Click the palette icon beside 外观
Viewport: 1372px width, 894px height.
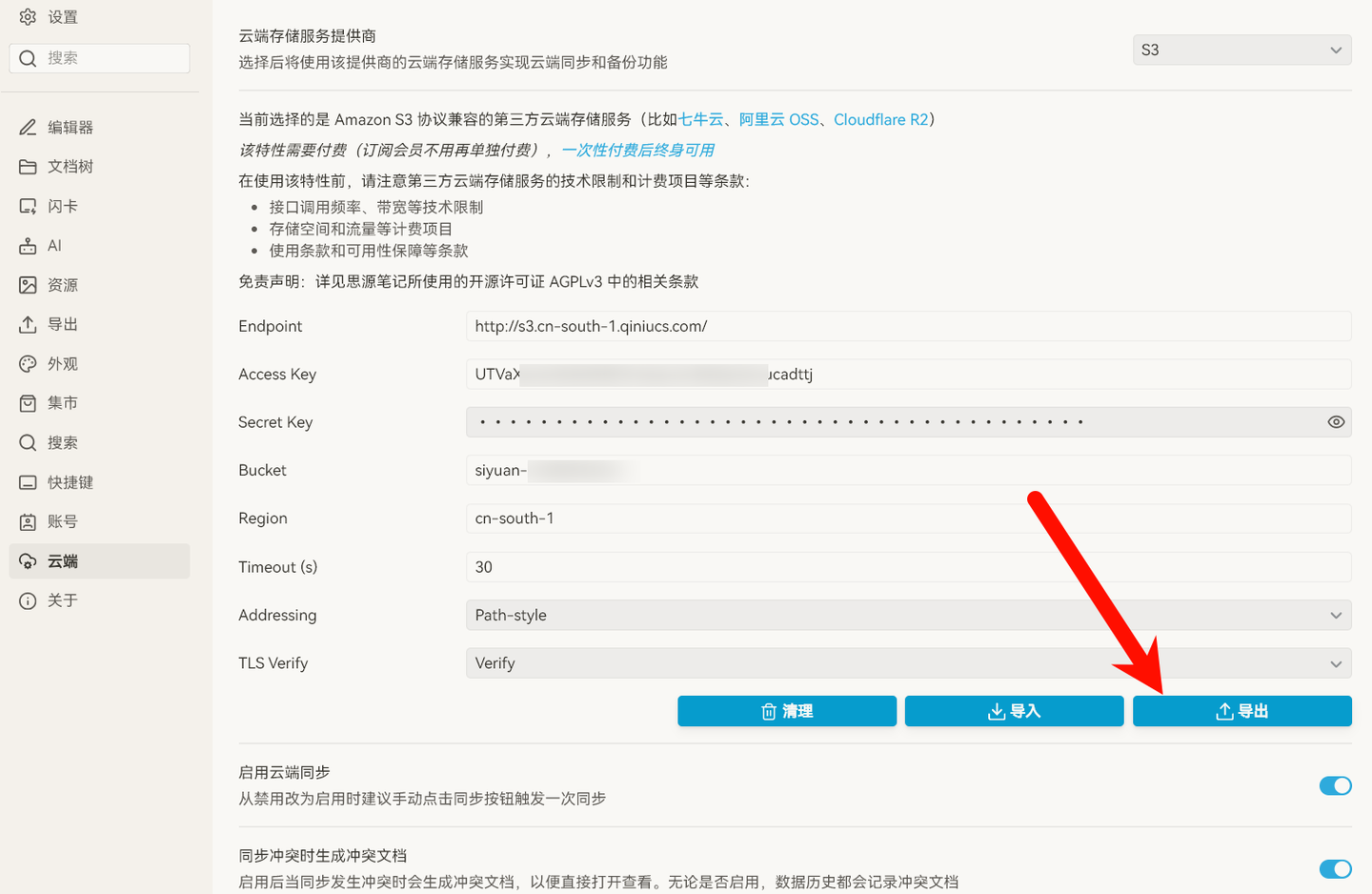pyautogui.click(x=28, y=364)
